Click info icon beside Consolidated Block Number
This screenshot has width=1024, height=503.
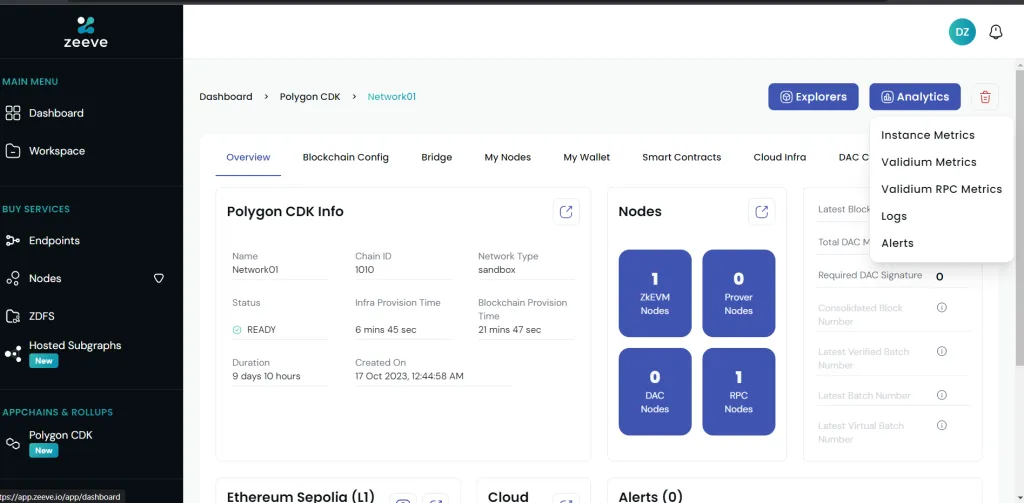pos(941,308)
